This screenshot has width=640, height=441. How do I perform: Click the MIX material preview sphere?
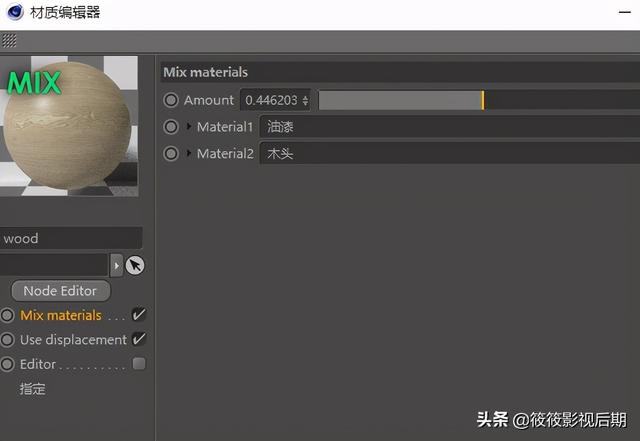click(69, 127)
